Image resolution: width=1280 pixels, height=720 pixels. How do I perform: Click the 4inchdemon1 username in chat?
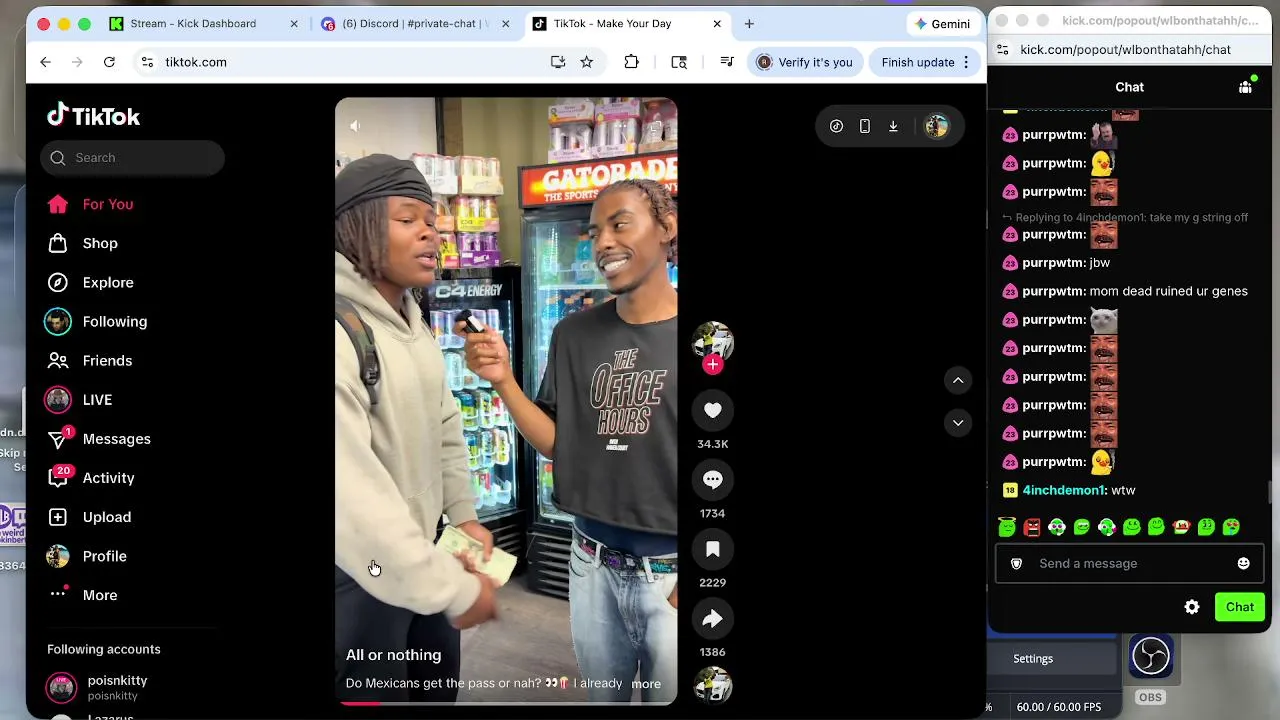tap(1063, 490)
